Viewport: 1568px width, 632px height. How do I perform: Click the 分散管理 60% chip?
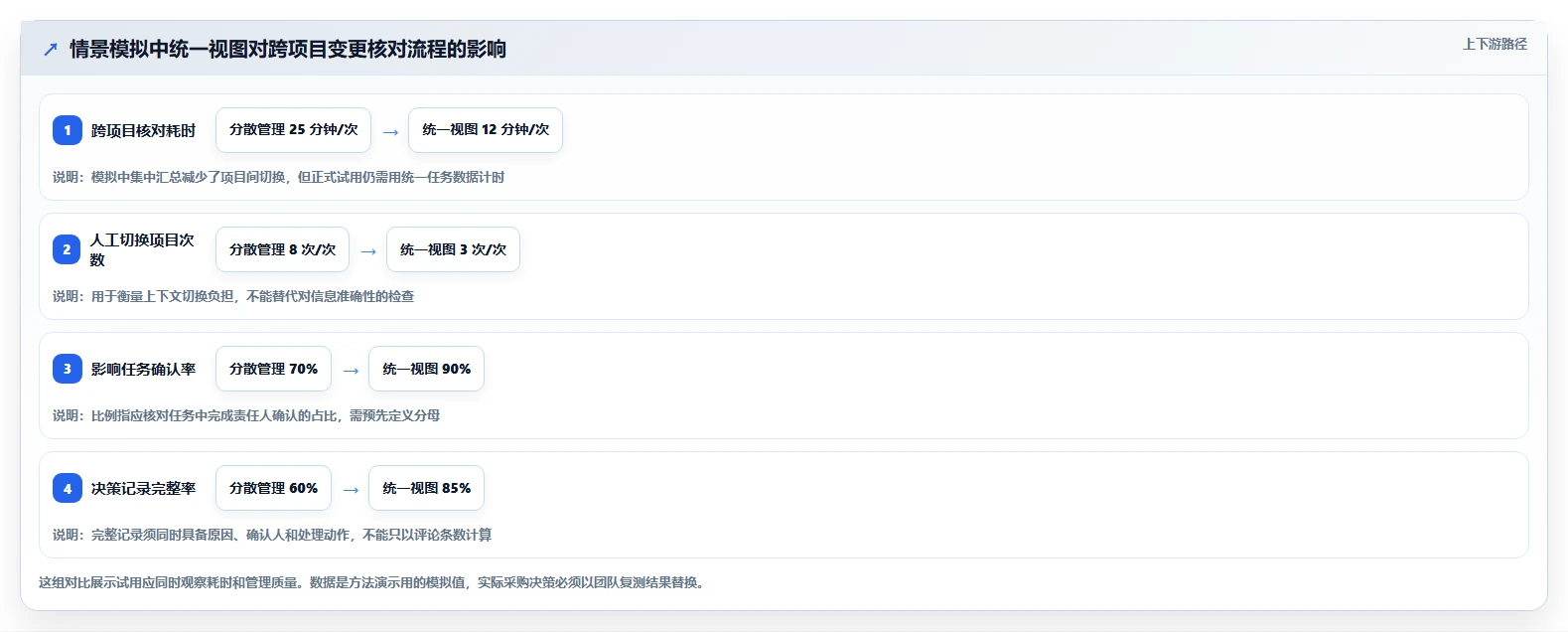[273, 488]
